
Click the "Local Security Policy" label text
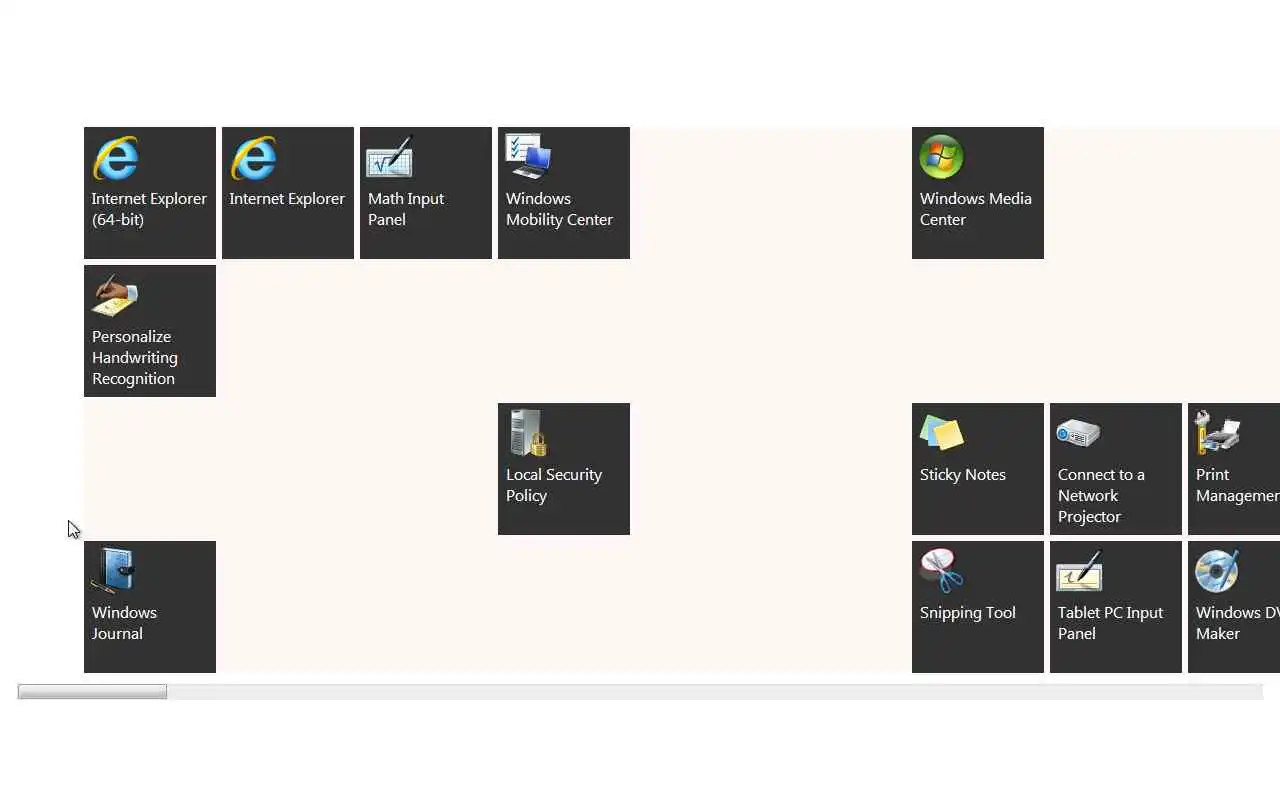coord(554,485)
